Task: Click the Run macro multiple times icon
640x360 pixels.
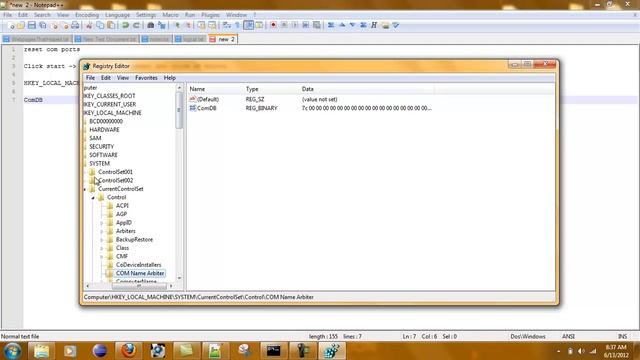Action: click(305, 25)
